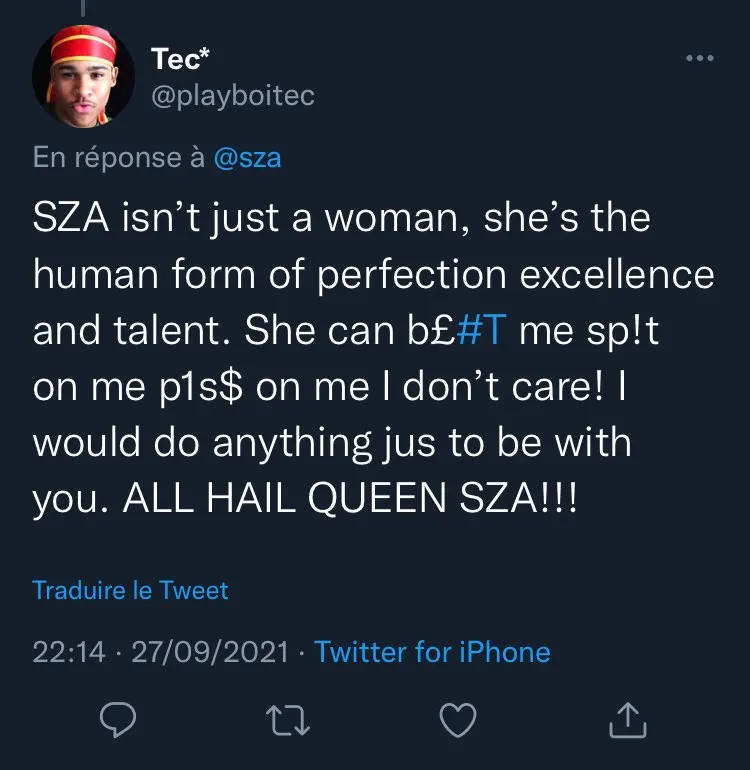Click the 22:14 timestamp

(69, 653)
